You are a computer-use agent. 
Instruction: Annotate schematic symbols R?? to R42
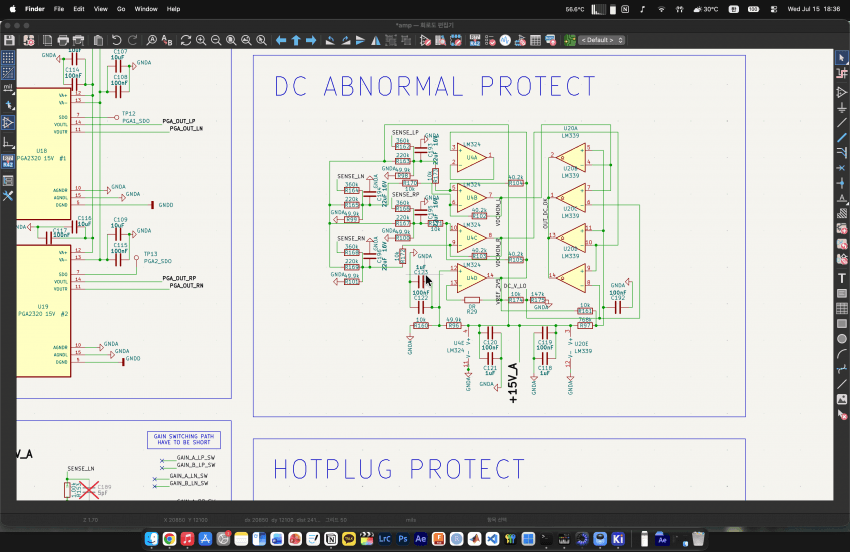475,40
